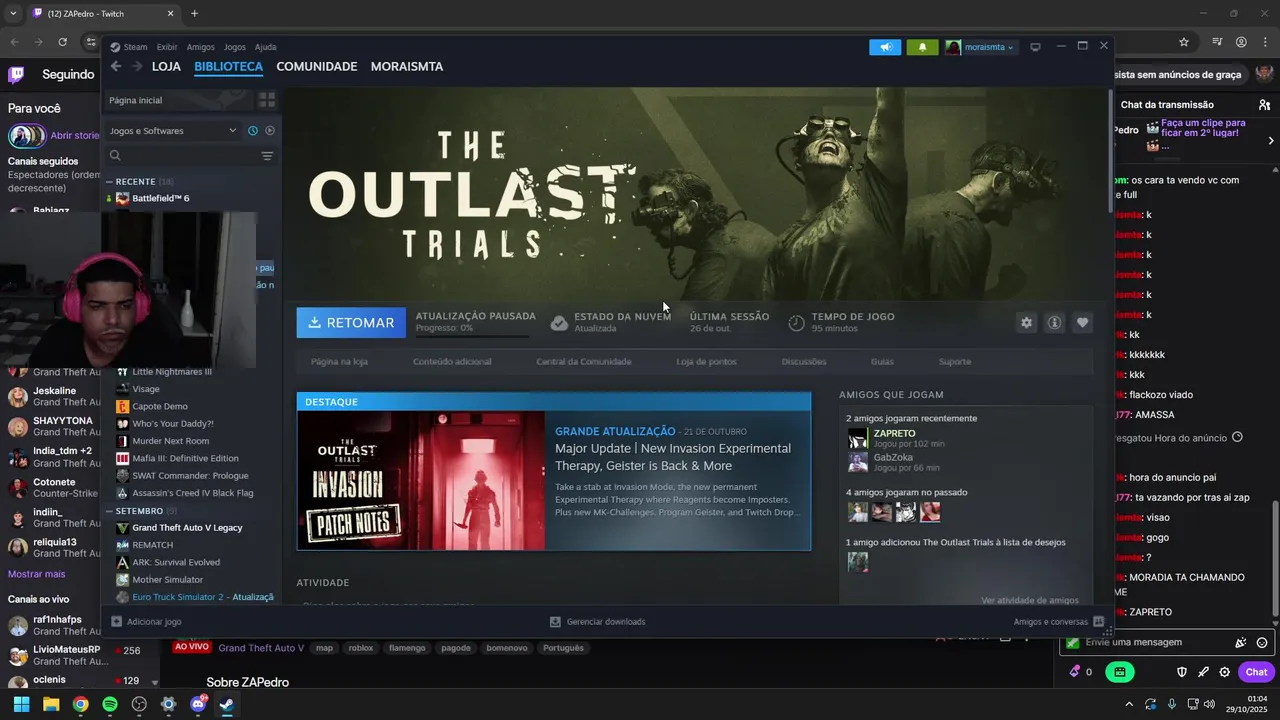Click Ver atividade de amigos
1280x720 pixels.
click(x=1030, y=600)
